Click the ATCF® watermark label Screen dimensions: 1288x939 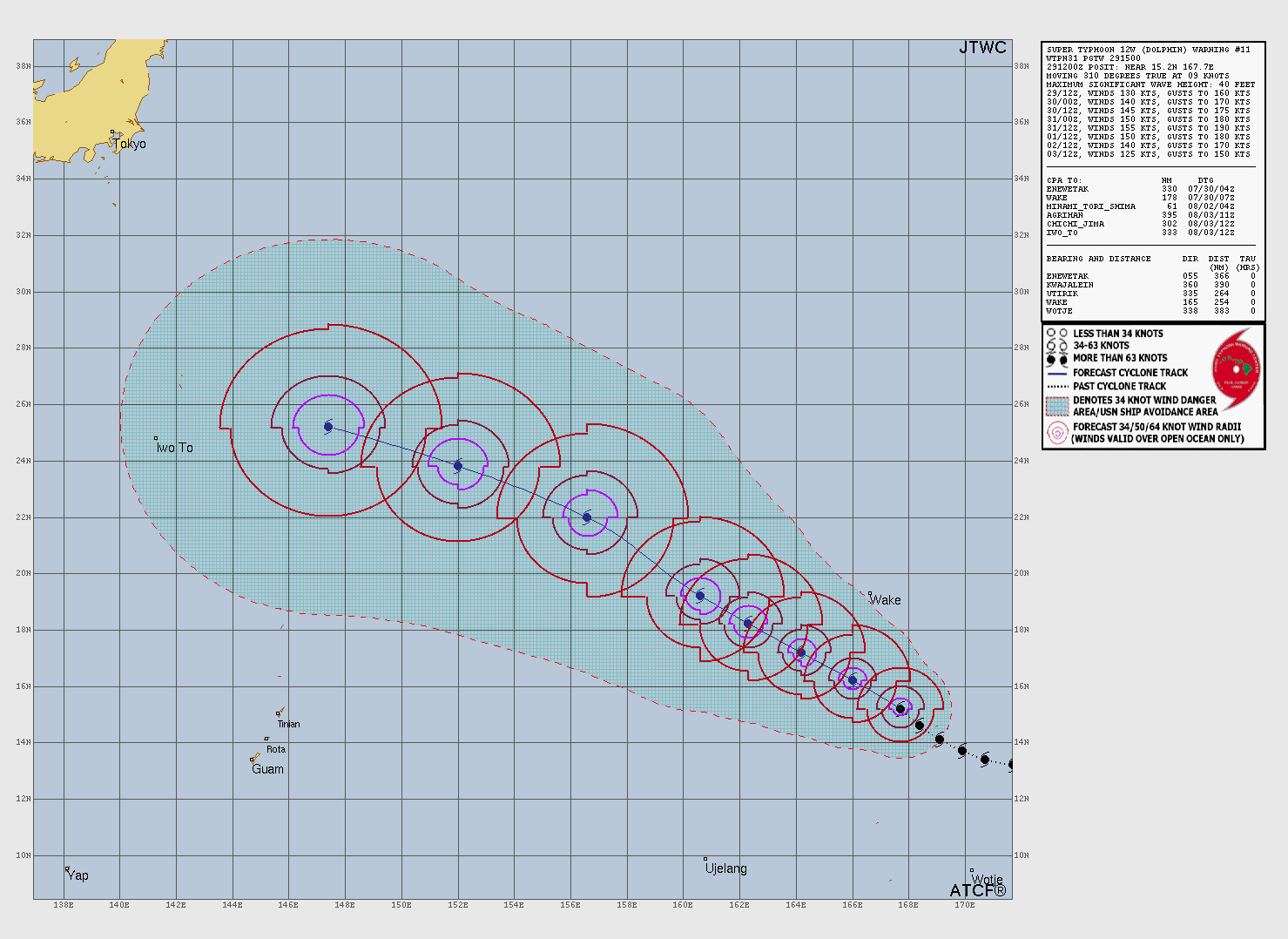click(978, 890)
